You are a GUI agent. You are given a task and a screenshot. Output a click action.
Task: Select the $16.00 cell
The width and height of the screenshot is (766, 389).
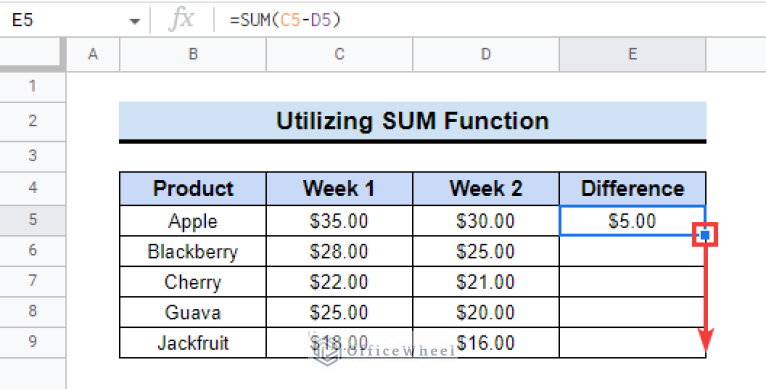[x=486, y=343]
